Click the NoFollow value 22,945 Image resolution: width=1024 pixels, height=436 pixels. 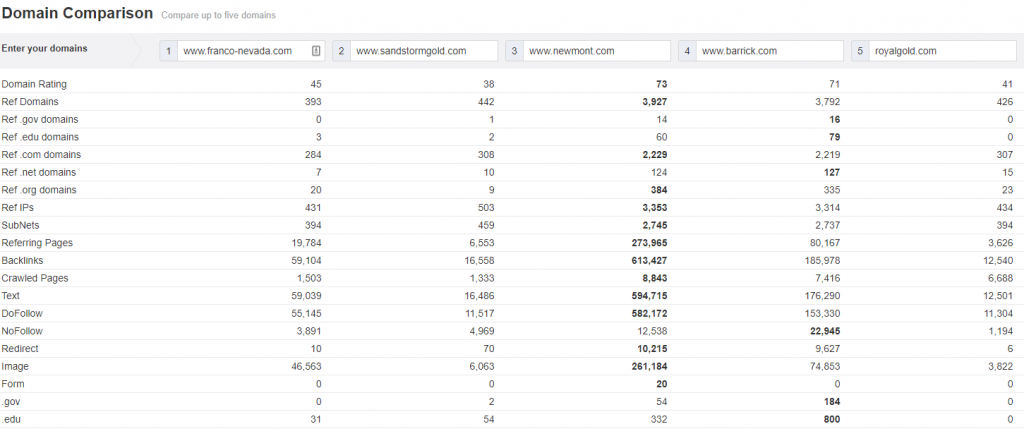(x=825, y=331)
